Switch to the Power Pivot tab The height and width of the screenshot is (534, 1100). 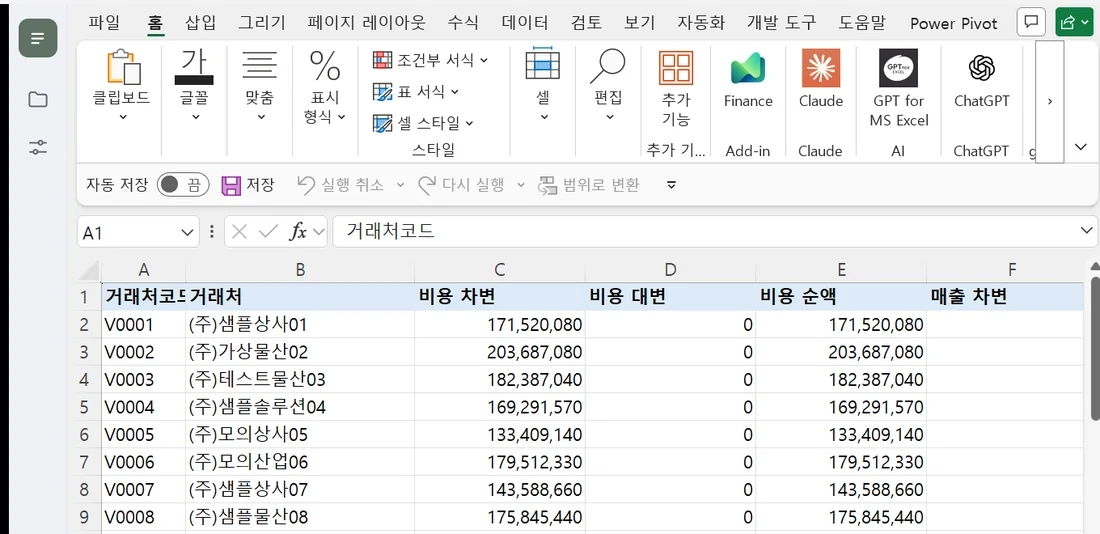pos(953,24)
